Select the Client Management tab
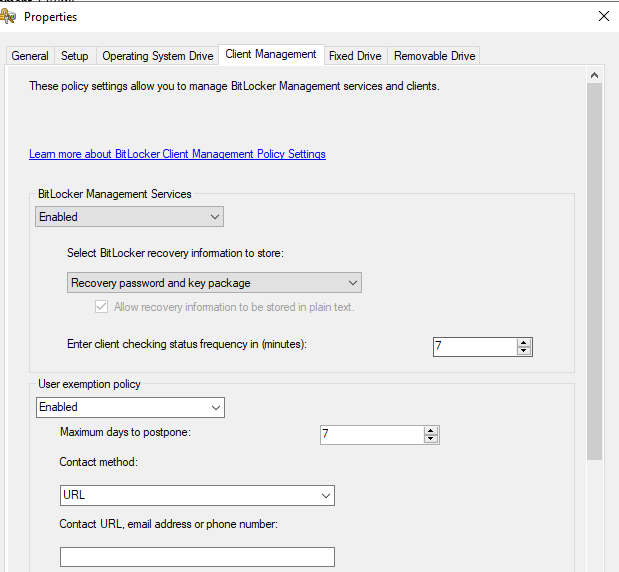 tap(271, 54)
